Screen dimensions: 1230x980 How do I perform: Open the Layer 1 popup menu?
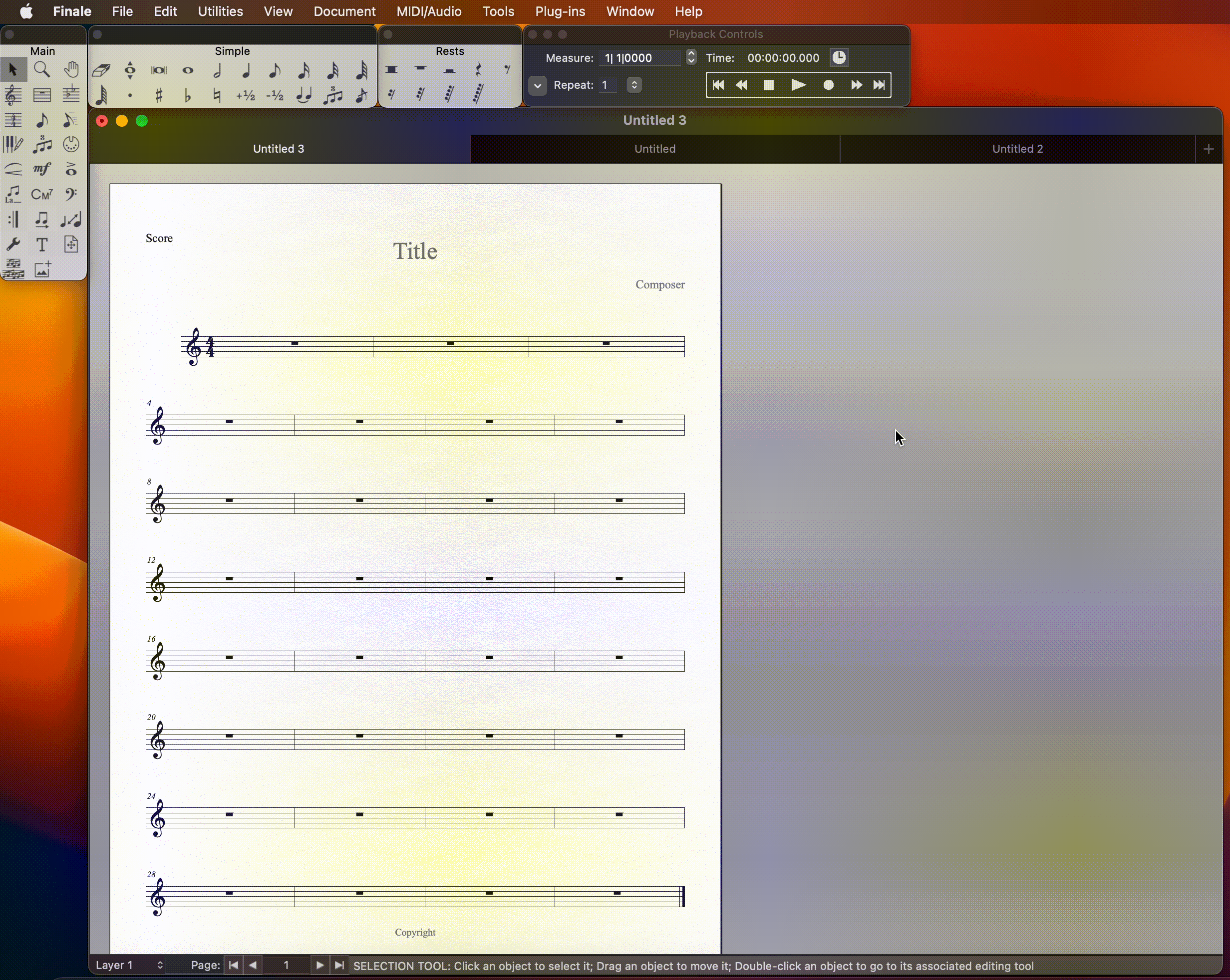coord(129,965)
